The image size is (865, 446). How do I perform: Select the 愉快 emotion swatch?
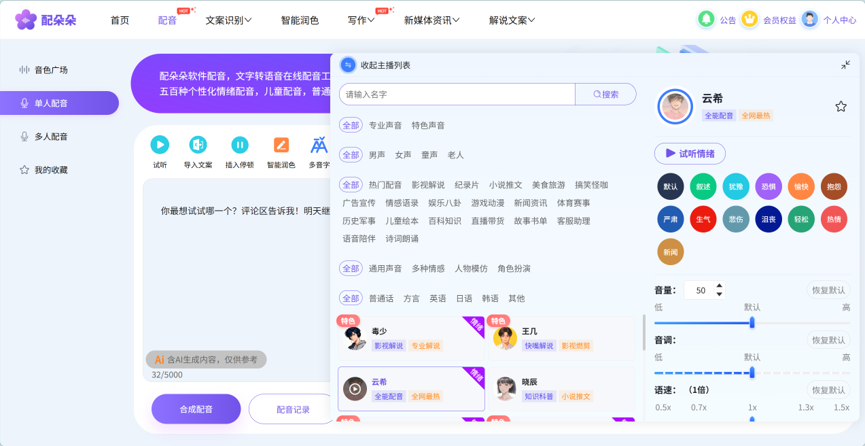pyautogui.click(x=801, y=187)
